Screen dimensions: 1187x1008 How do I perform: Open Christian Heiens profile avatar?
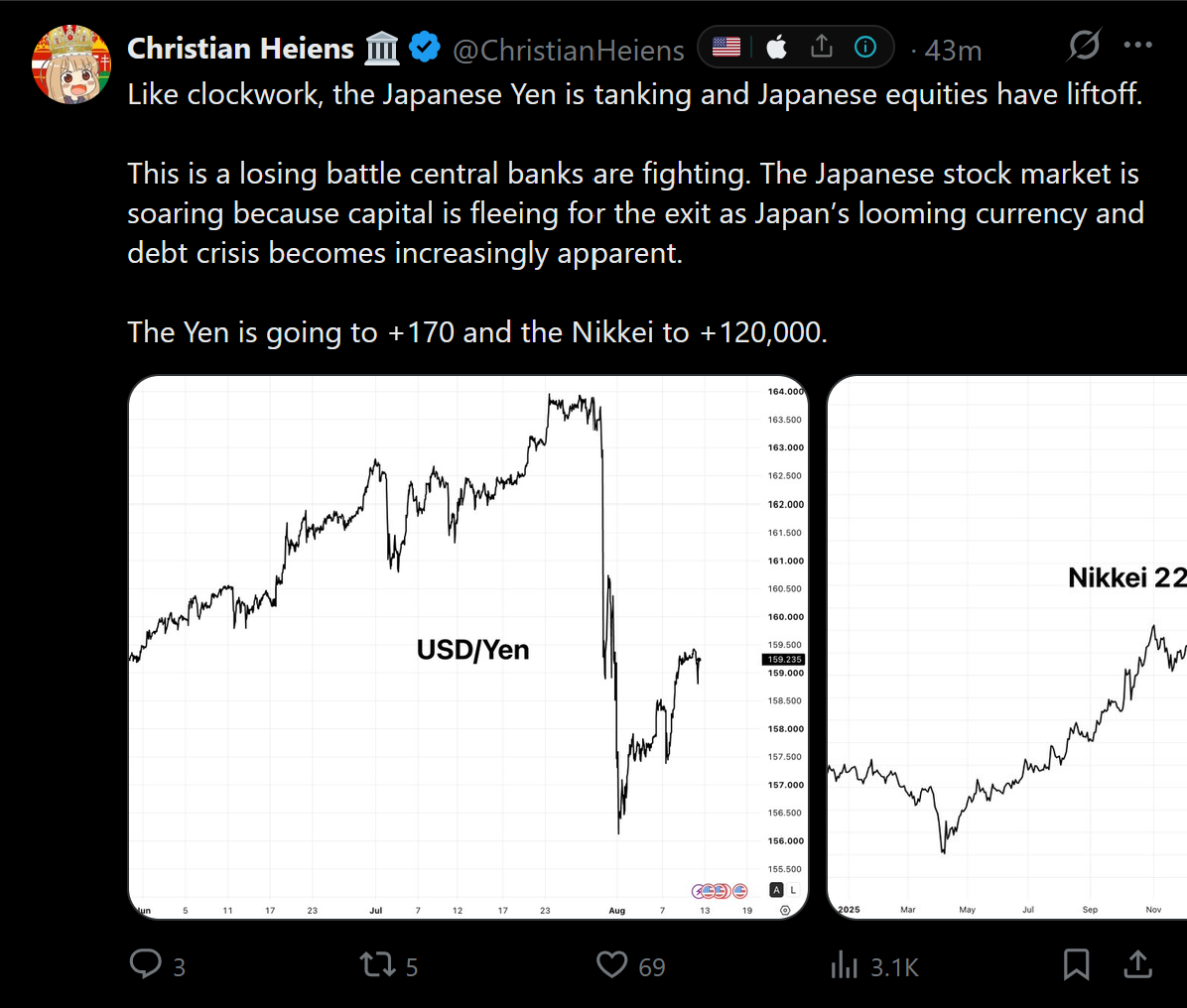[x=71, y=64]
